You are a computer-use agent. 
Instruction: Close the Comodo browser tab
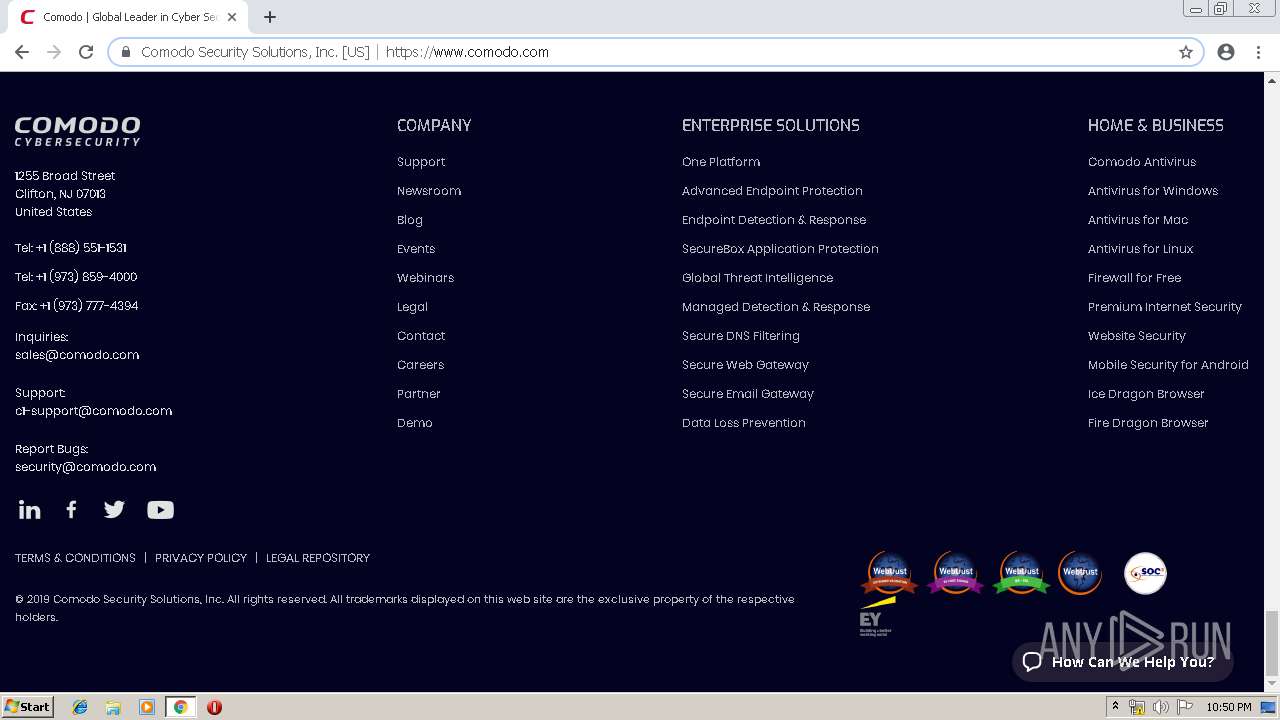click(x=232, y=17)
